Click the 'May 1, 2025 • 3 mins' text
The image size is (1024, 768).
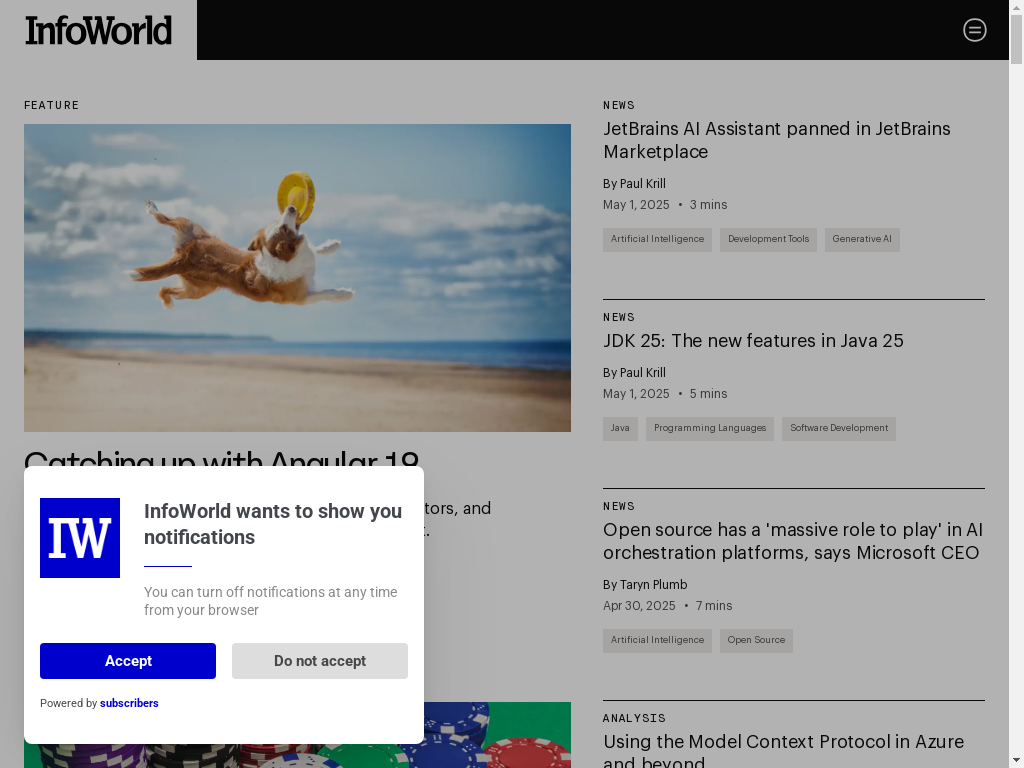665,204
